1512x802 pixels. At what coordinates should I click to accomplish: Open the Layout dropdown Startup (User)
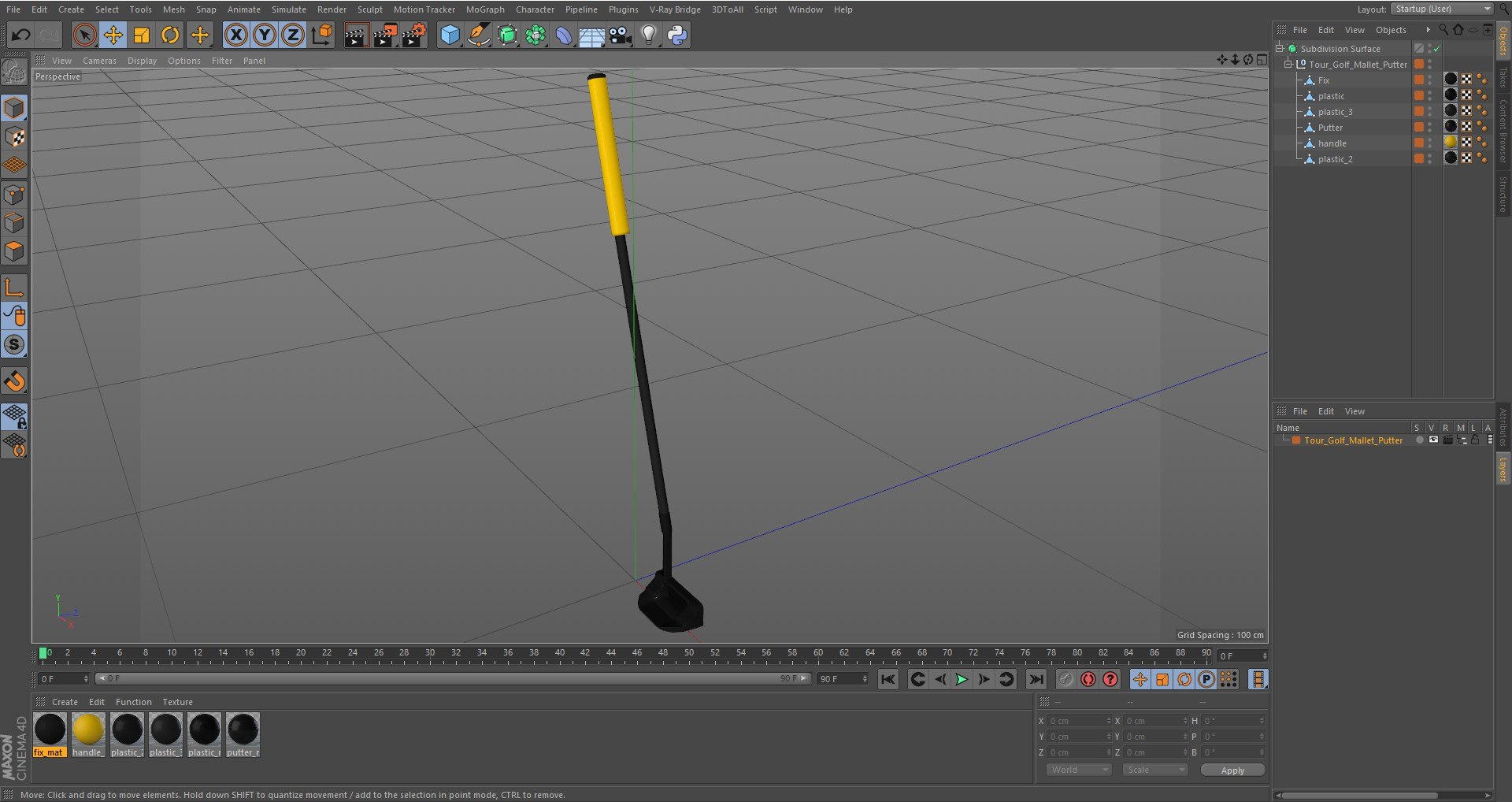[x=1442, y=9]
